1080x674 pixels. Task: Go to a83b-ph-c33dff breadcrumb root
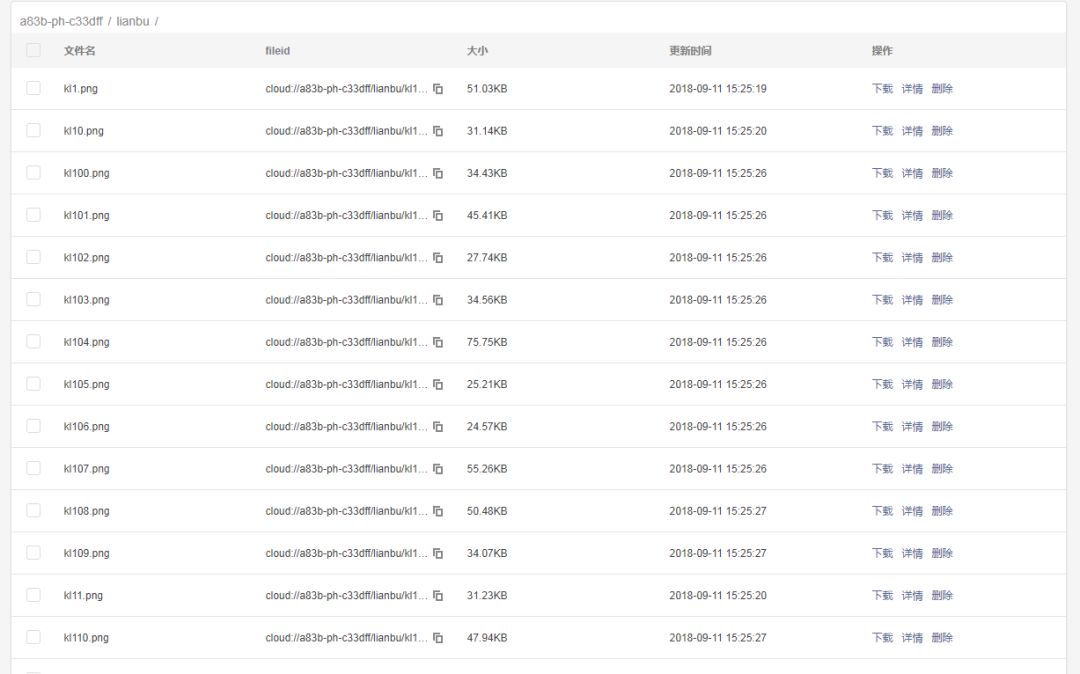click(61, 21)
